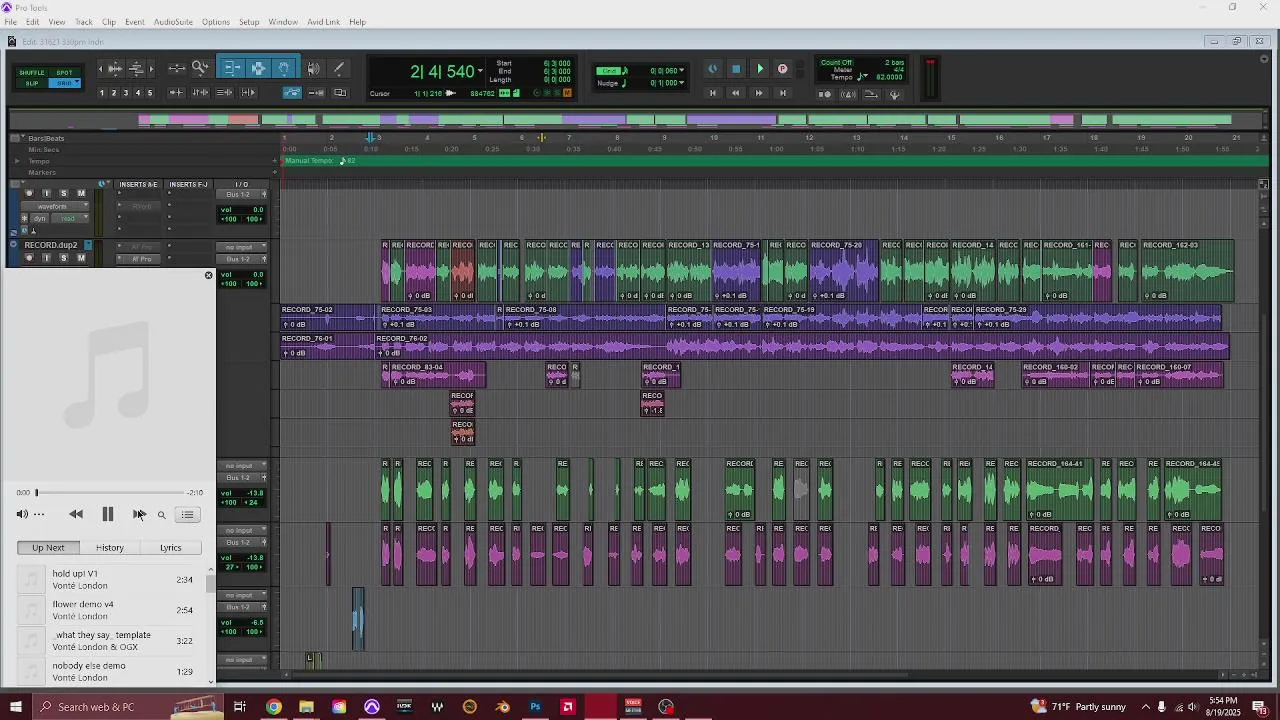1280x720 pixels.
Task: Increase audio waveform zoom height
Action: click(115, 68)
